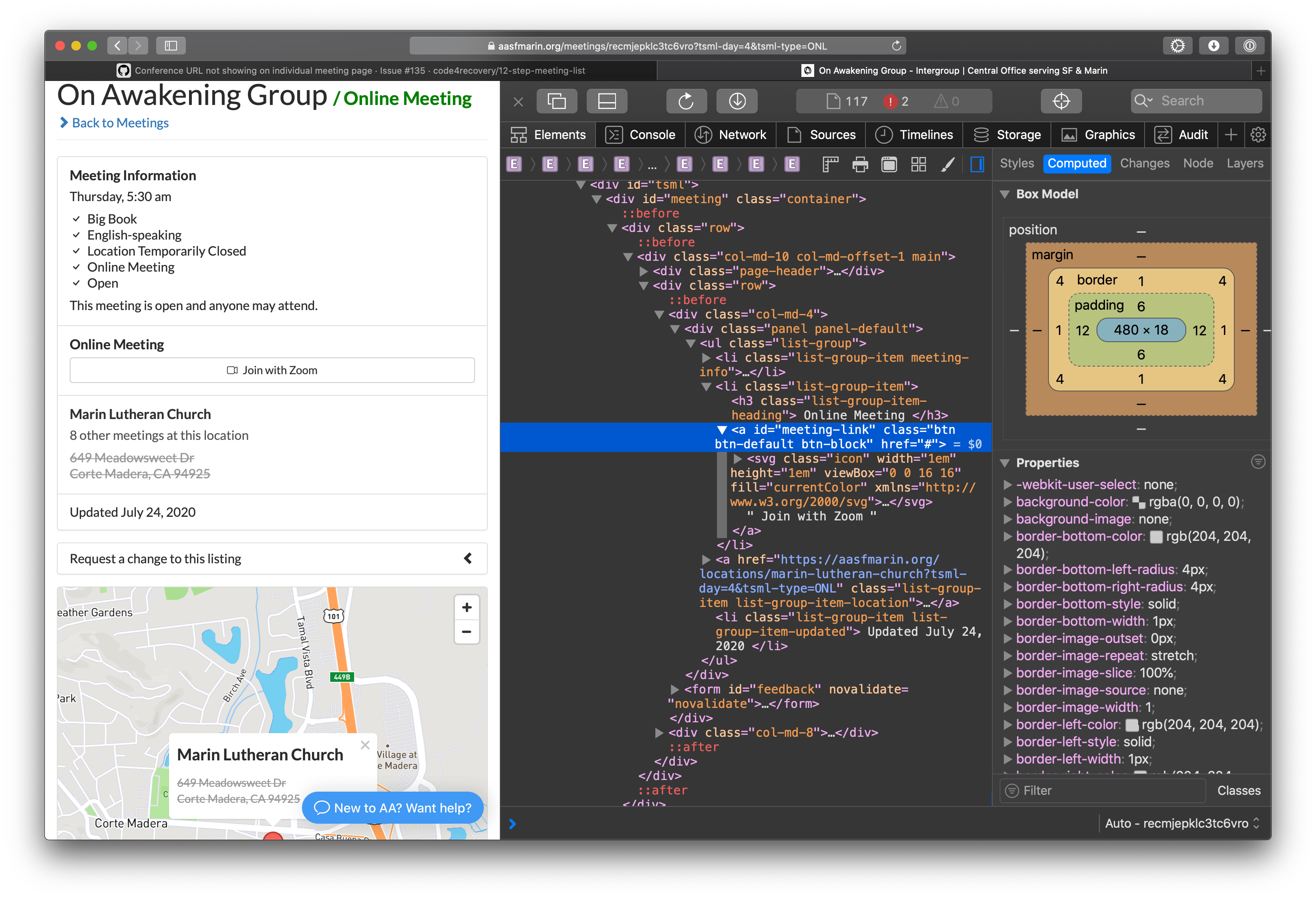
Task: Toggle the Safari sidebar button
Action: pyautogui.click(x=171, y=46)
